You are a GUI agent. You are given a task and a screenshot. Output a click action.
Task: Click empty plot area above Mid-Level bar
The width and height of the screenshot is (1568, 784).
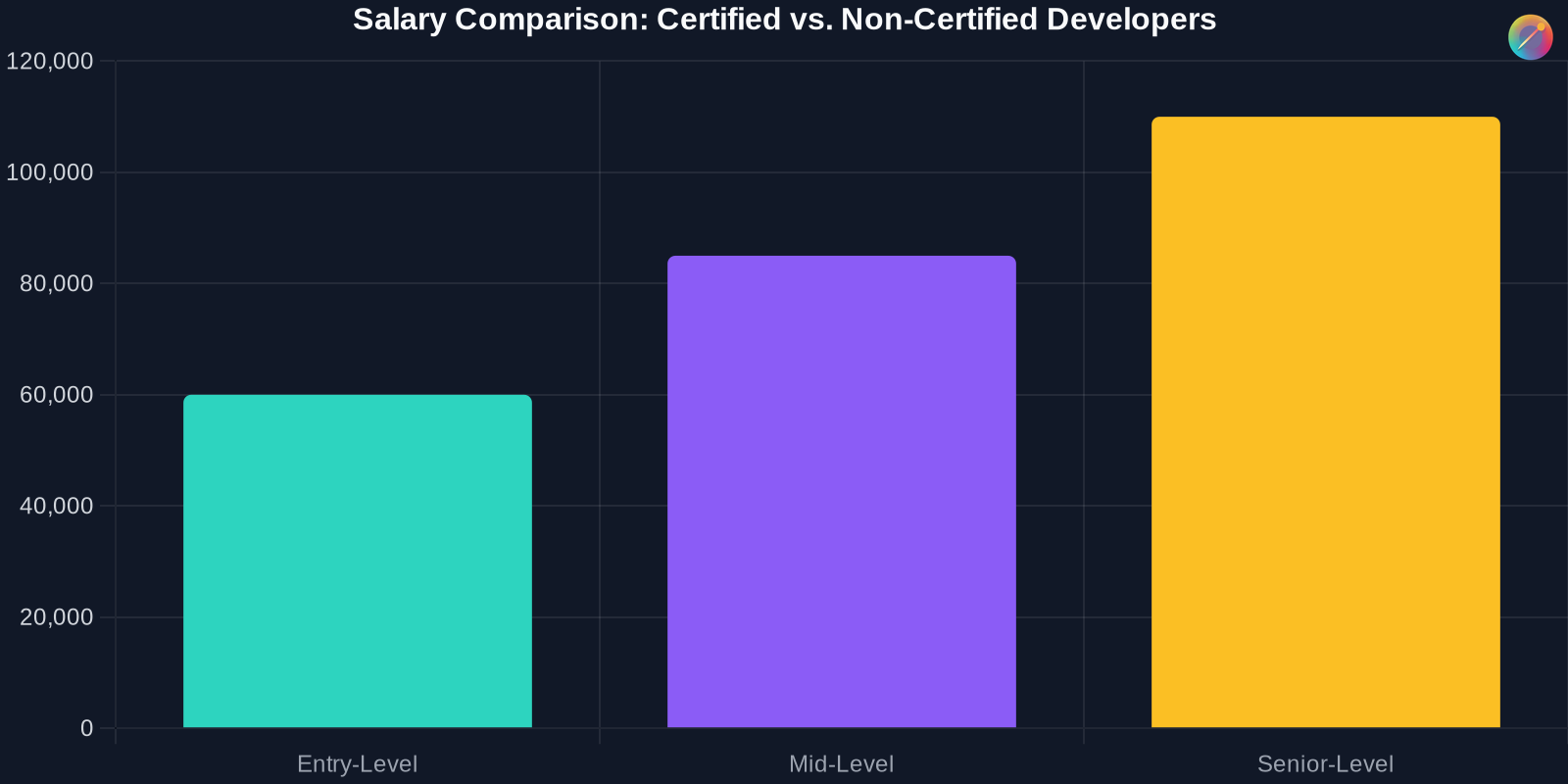click(x=842, y=157)
